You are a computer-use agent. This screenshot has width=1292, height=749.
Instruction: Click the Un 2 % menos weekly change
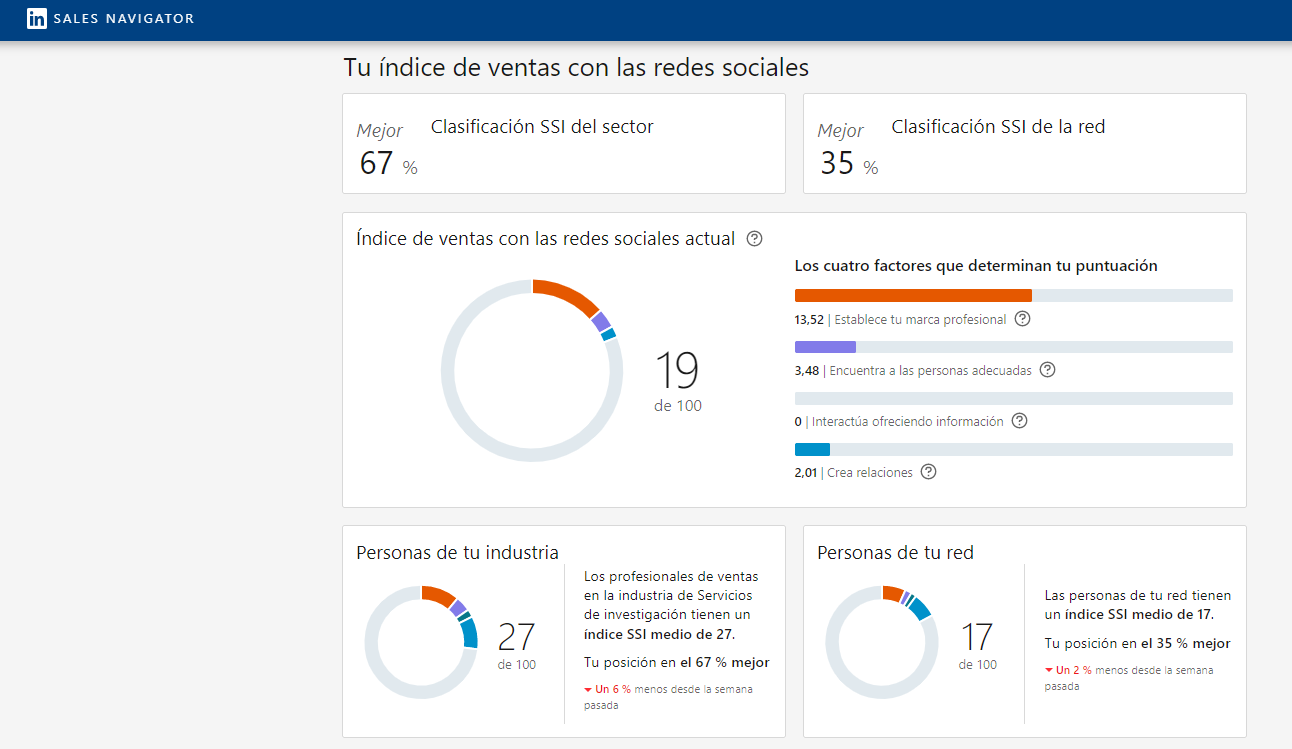(x=1129, y=678)
